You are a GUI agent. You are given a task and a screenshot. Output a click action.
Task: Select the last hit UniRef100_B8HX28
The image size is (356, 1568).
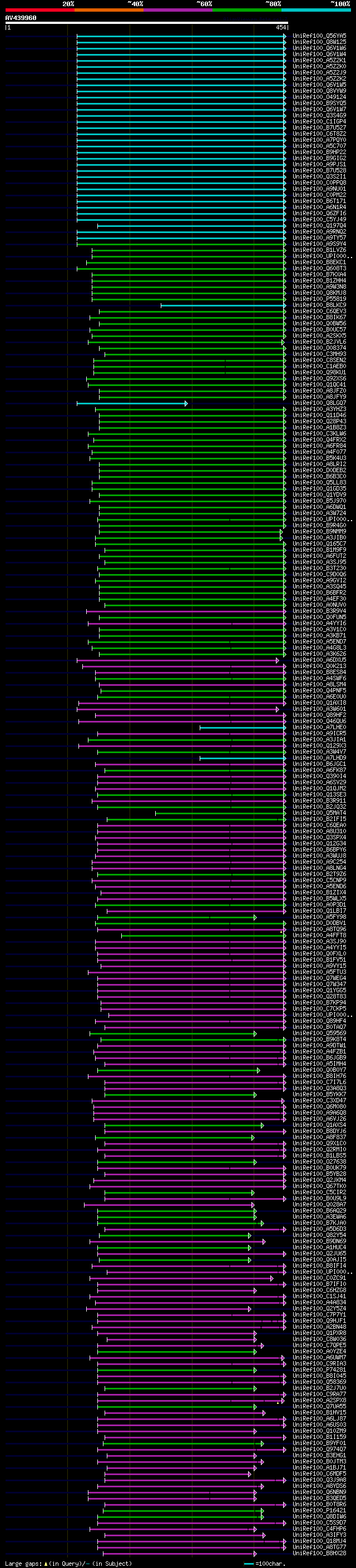point(319,1554)
